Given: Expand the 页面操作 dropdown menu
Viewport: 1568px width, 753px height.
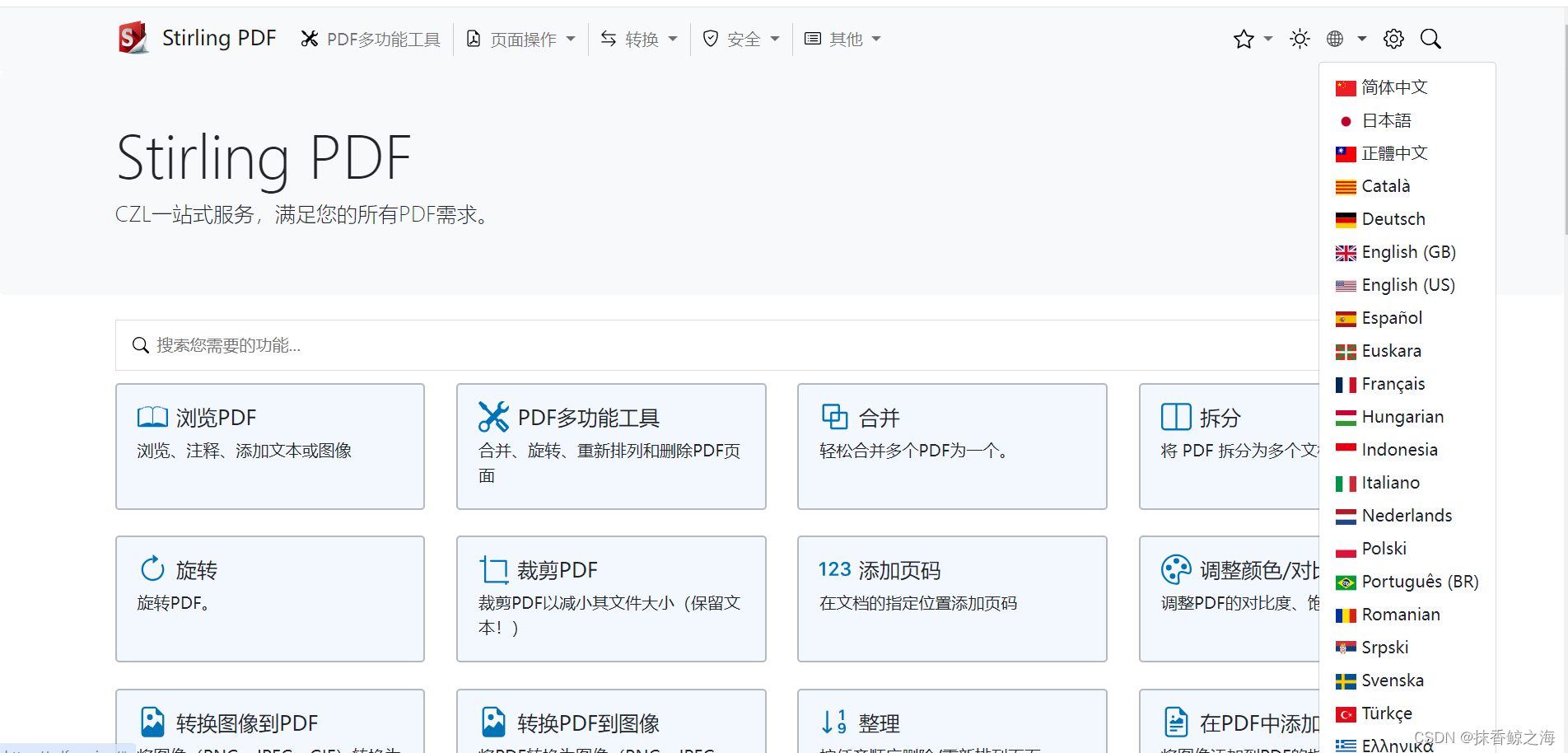Looking at the screenshot, I should (x=520, y=39).
